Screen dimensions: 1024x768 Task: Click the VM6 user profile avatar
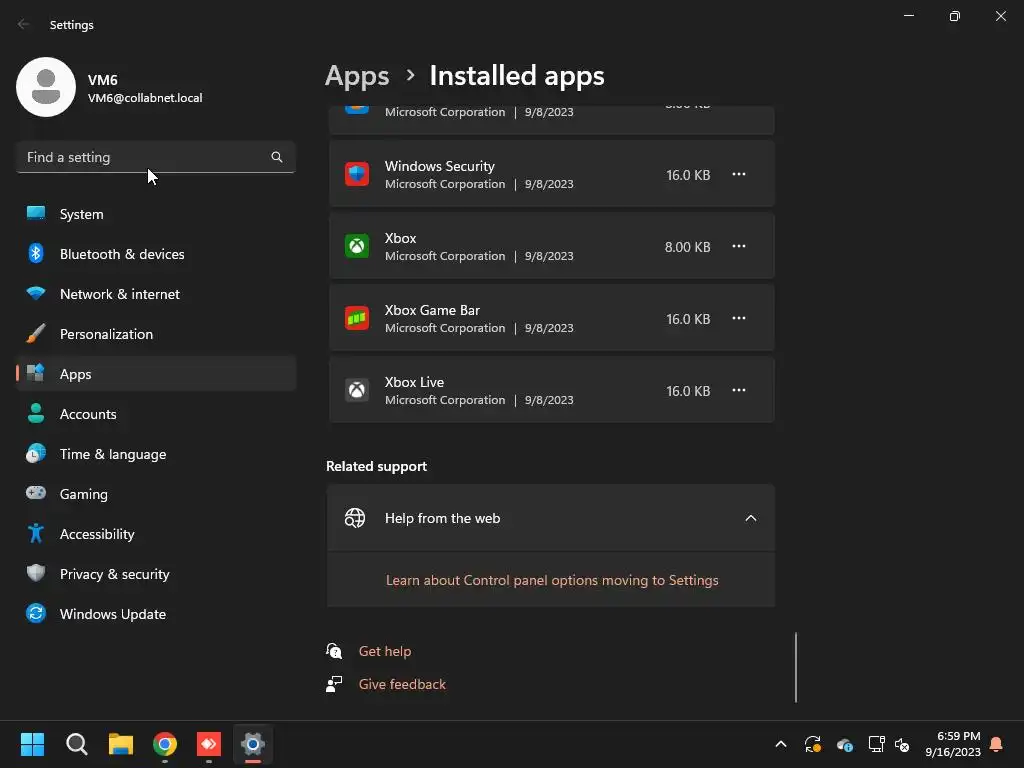click(46, 87)
